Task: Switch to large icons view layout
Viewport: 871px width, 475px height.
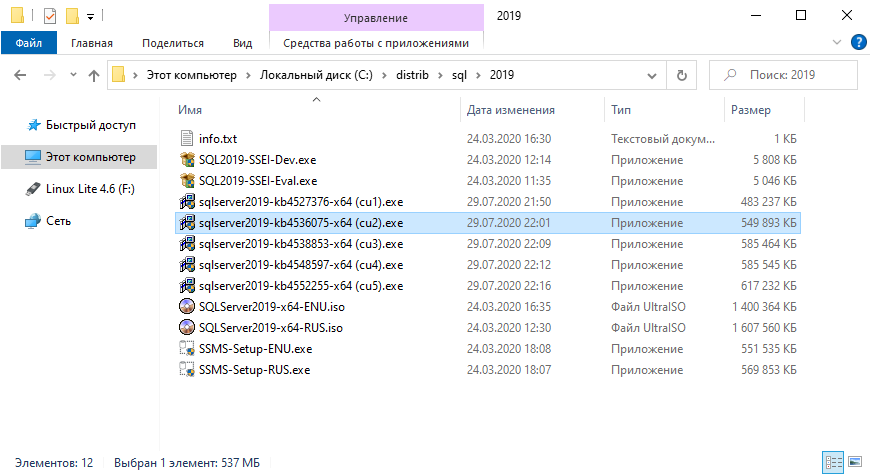Action: (855, 462)
